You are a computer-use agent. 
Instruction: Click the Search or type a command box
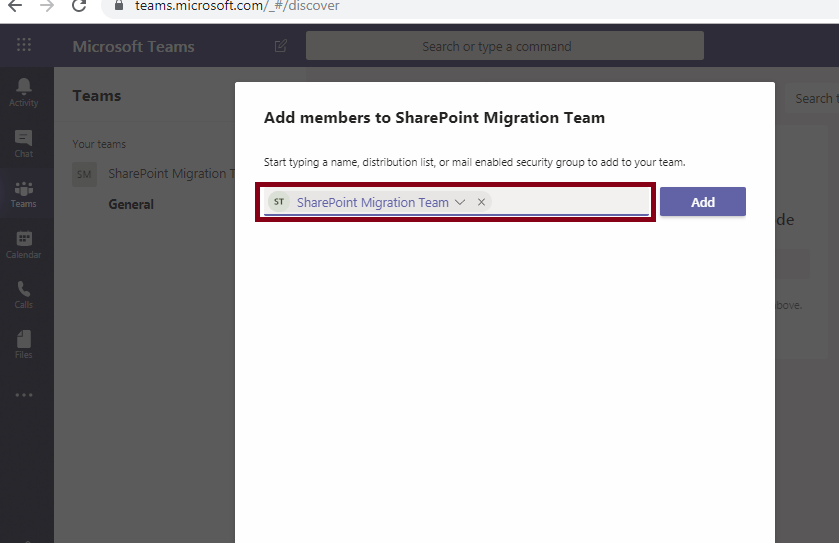[505, 46]
